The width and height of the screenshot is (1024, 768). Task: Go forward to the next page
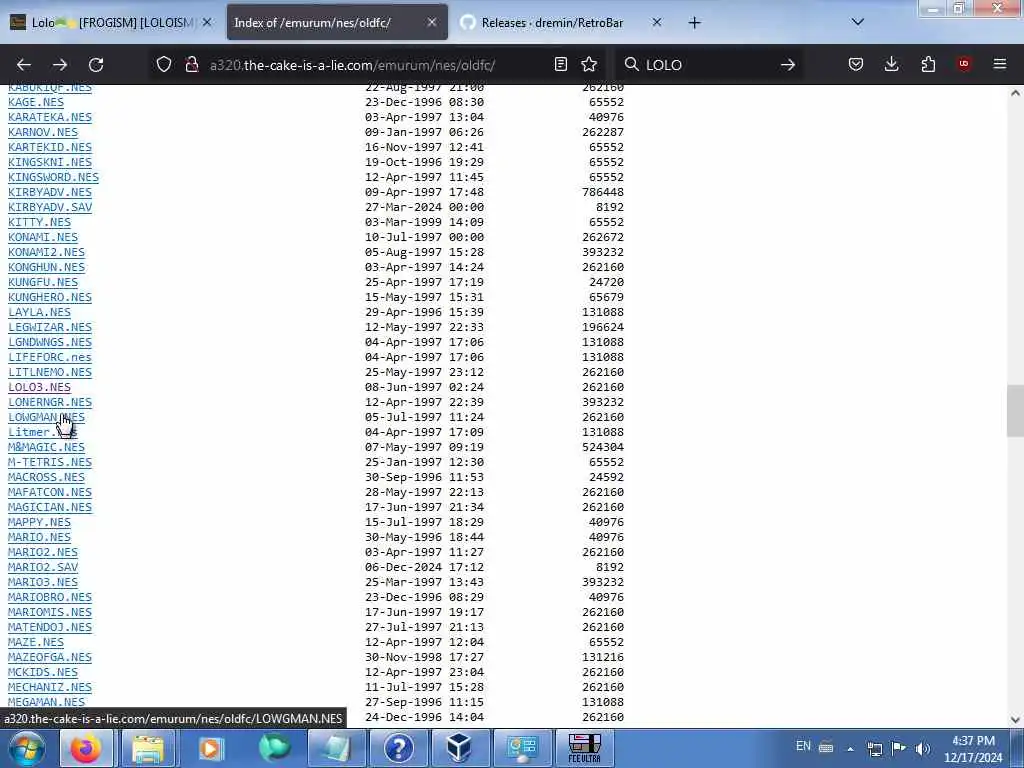60,65
